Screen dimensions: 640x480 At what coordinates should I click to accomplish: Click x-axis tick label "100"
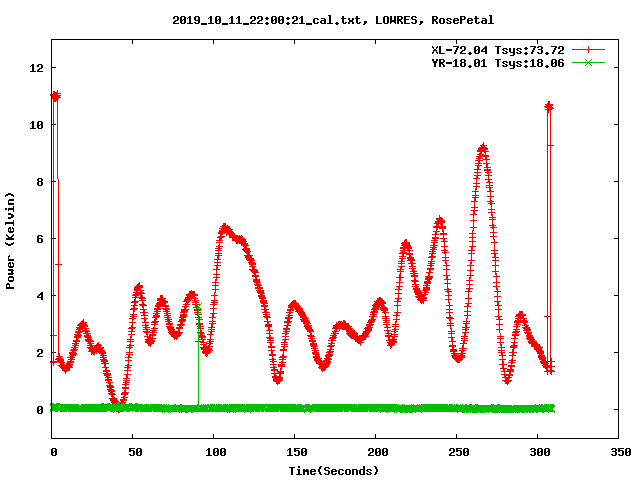click(x=216, y=452)
